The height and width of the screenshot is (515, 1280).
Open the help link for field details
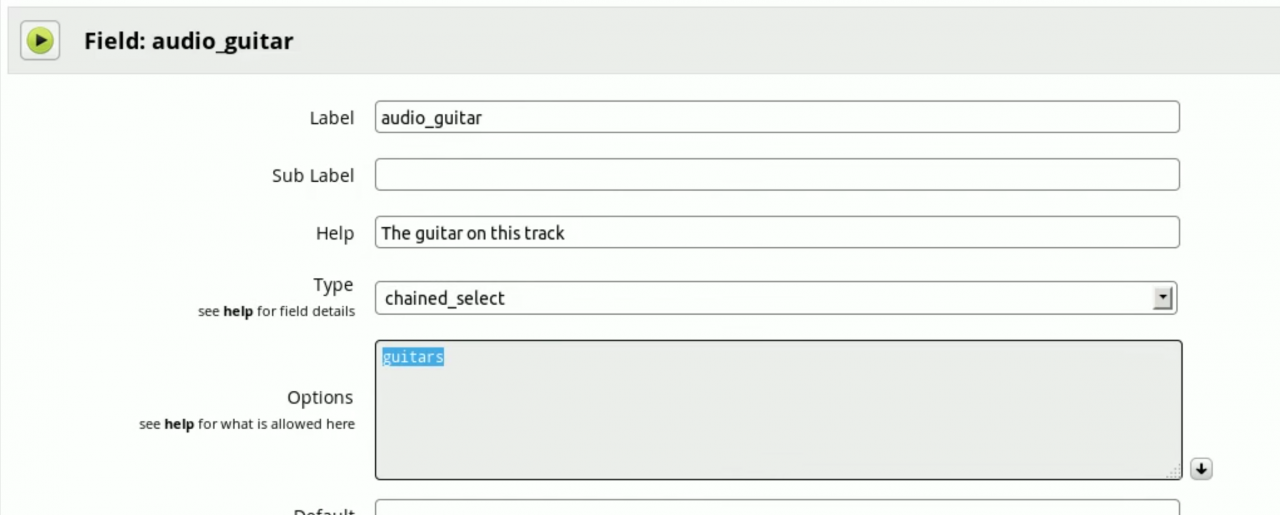click(x=238, y=312)
